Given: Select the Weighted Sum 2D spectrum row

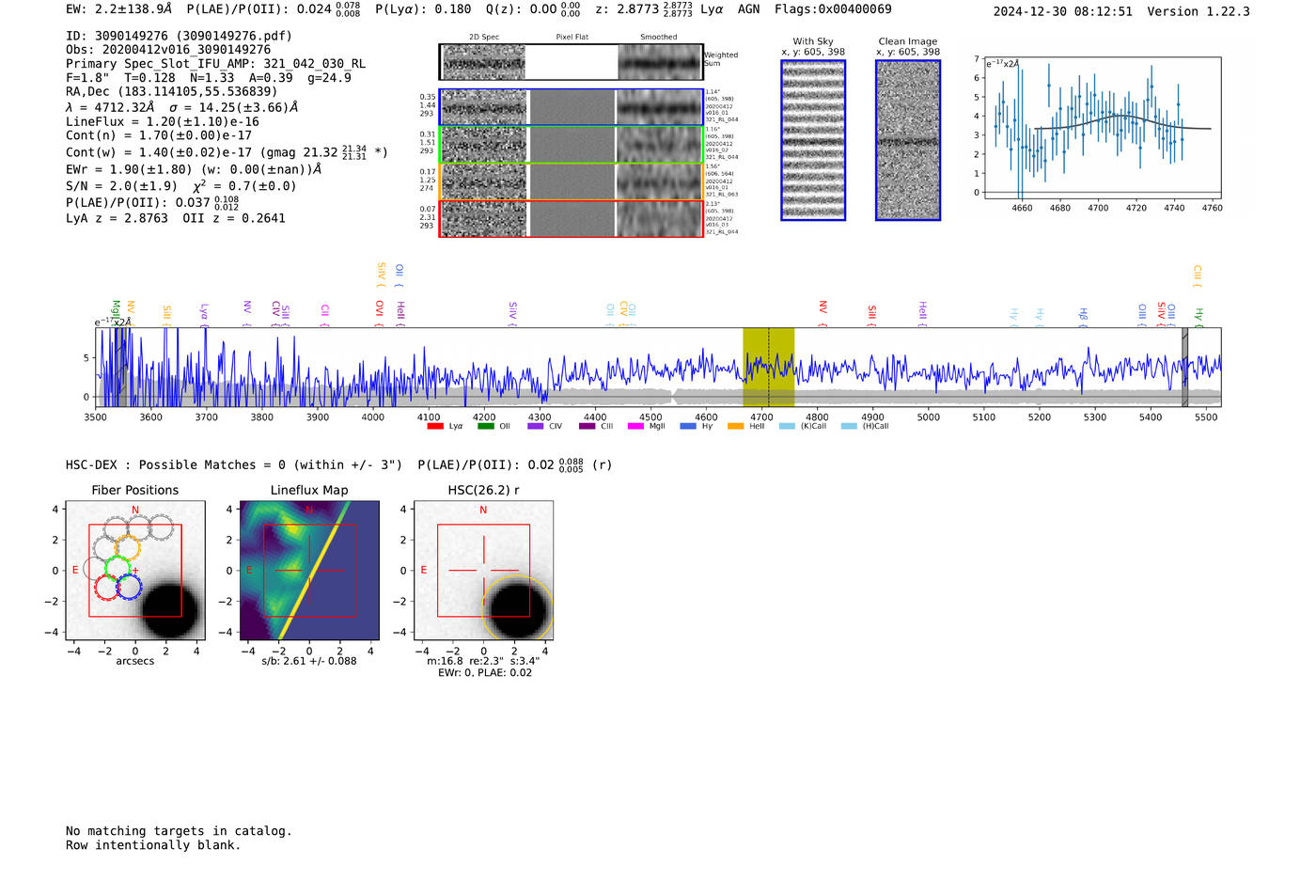Looking at the screenshot, I should click(572, 62).
